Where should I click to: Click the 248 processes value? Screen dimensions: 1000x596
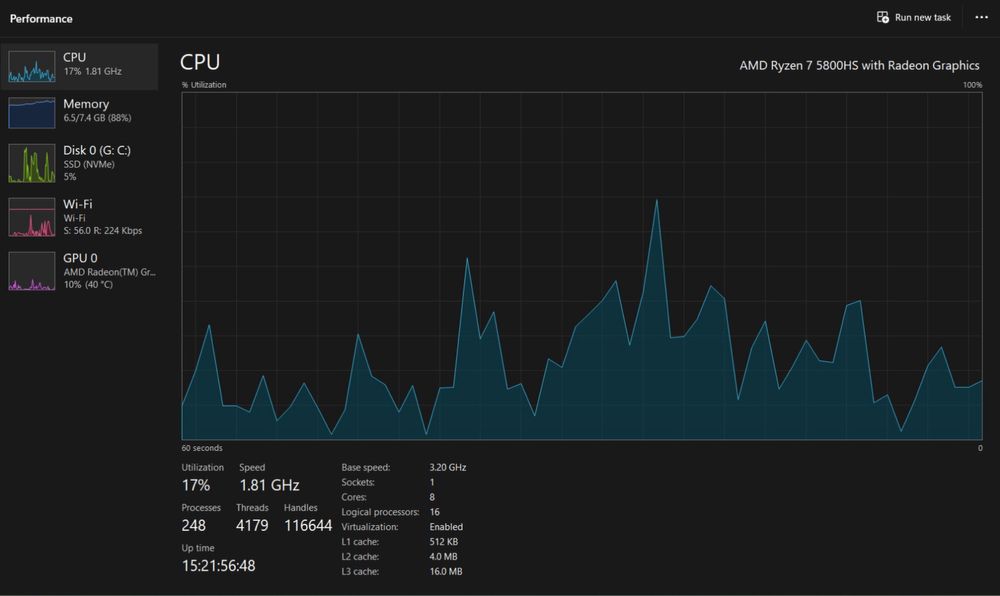coord(193,525)
